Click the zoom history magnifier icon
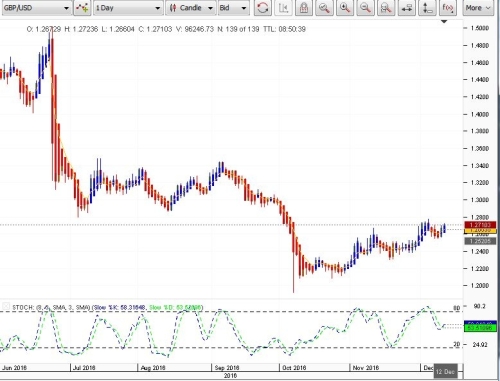This screenshot has width=500, height=381. click(x=386, y=8)
